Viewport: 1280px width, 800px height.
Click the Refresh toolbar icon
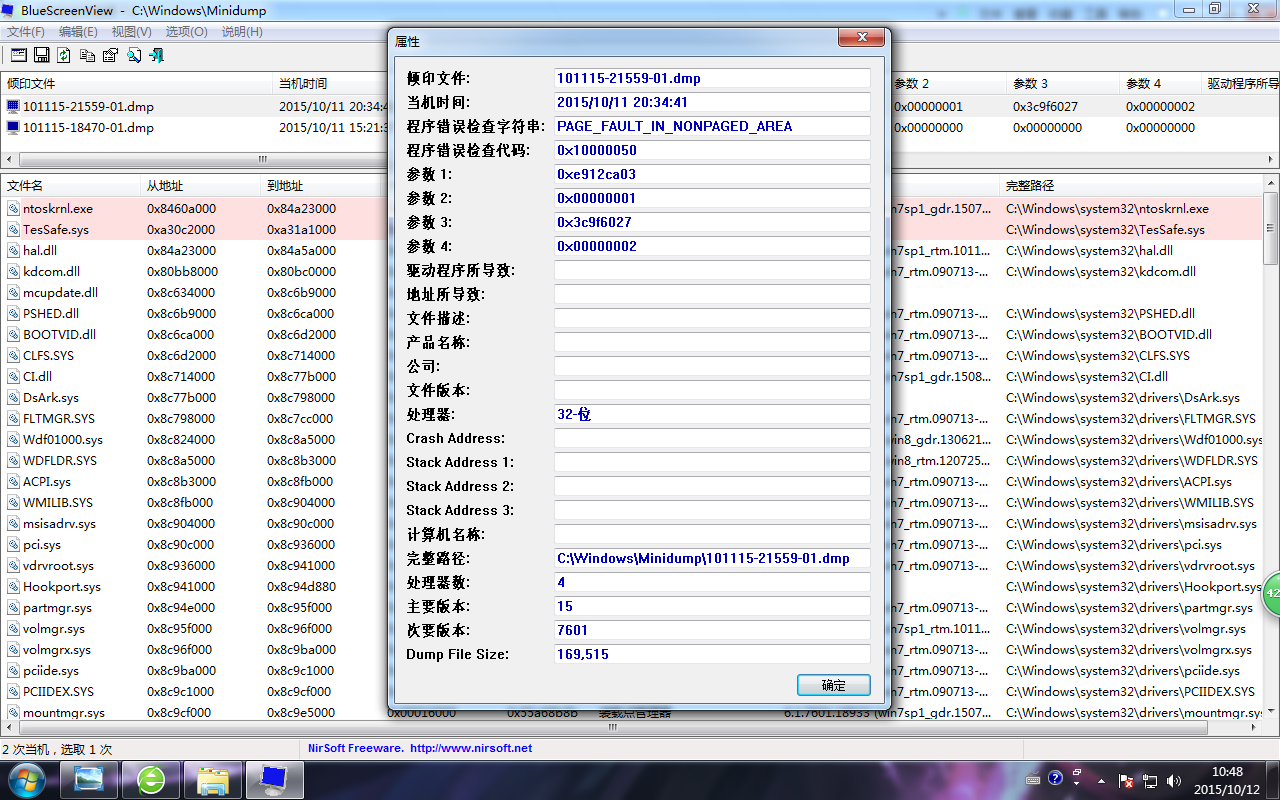[64, 55]
